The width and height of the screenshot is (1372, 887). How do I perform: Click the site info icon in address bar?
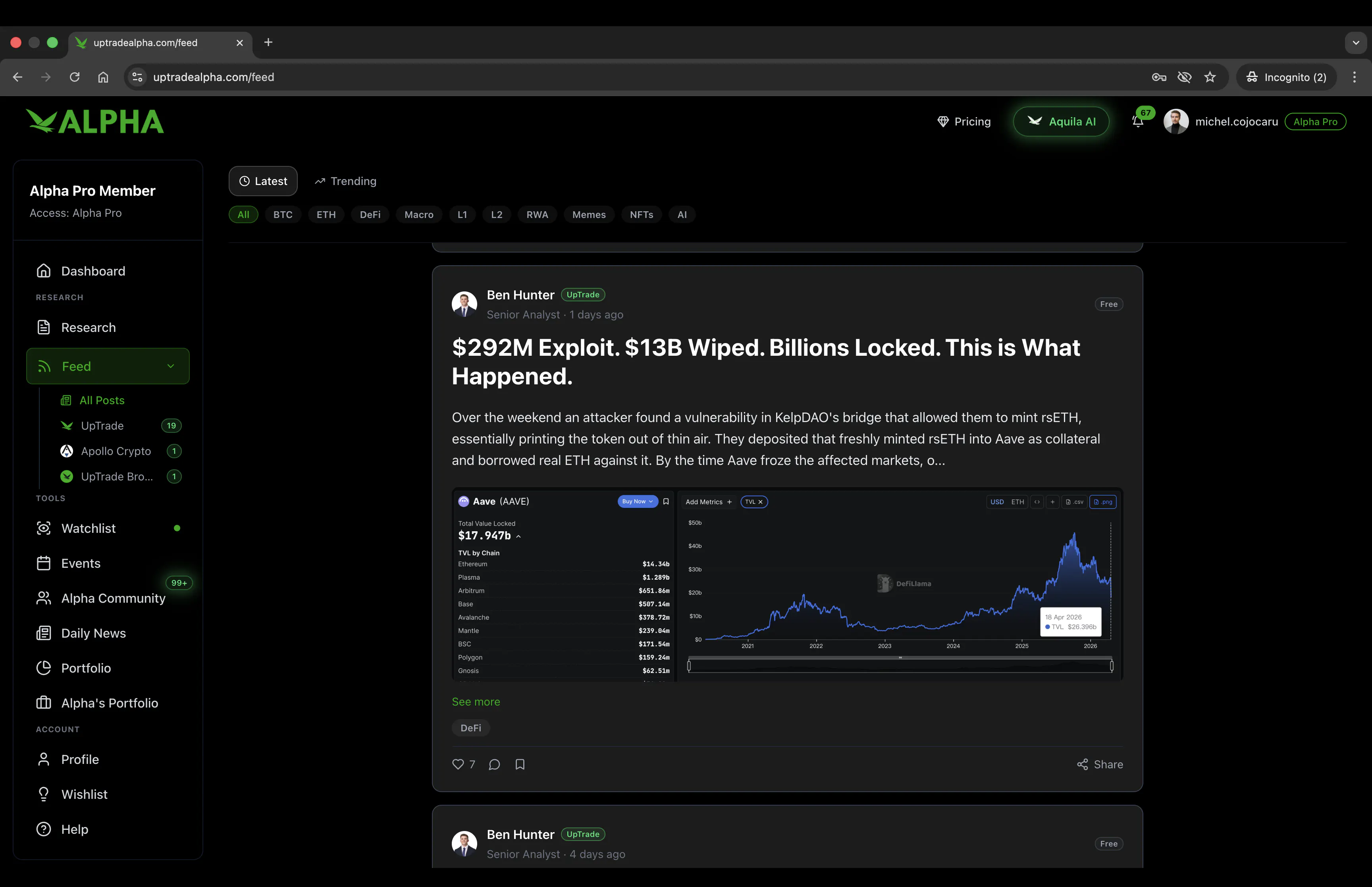(137, 77)
